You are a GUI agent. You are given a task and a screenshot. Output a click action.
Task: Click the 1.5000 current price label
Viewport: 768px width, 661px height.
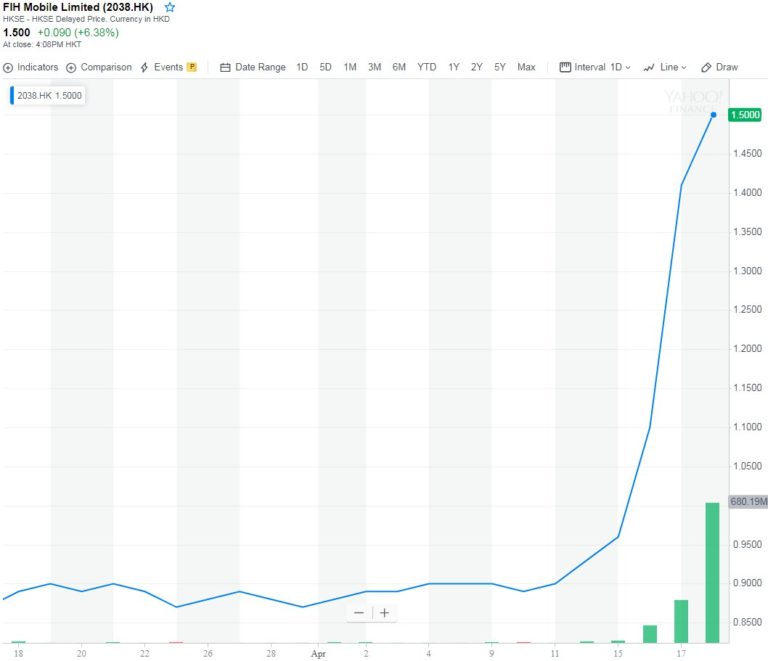(x=746, y=115)
